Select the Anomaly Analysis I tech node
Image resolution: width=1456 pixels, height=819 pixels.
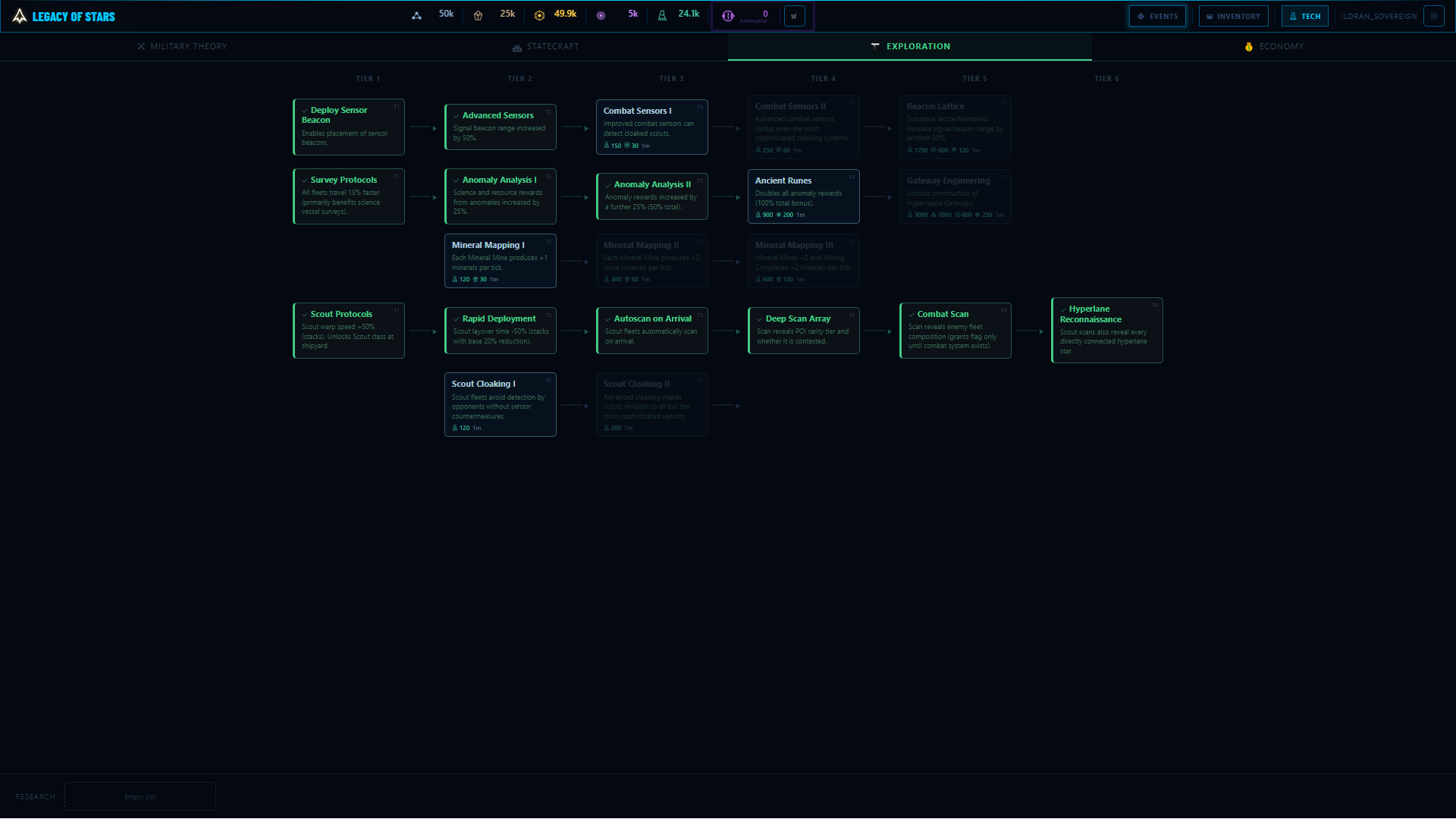tap(500, 196)
